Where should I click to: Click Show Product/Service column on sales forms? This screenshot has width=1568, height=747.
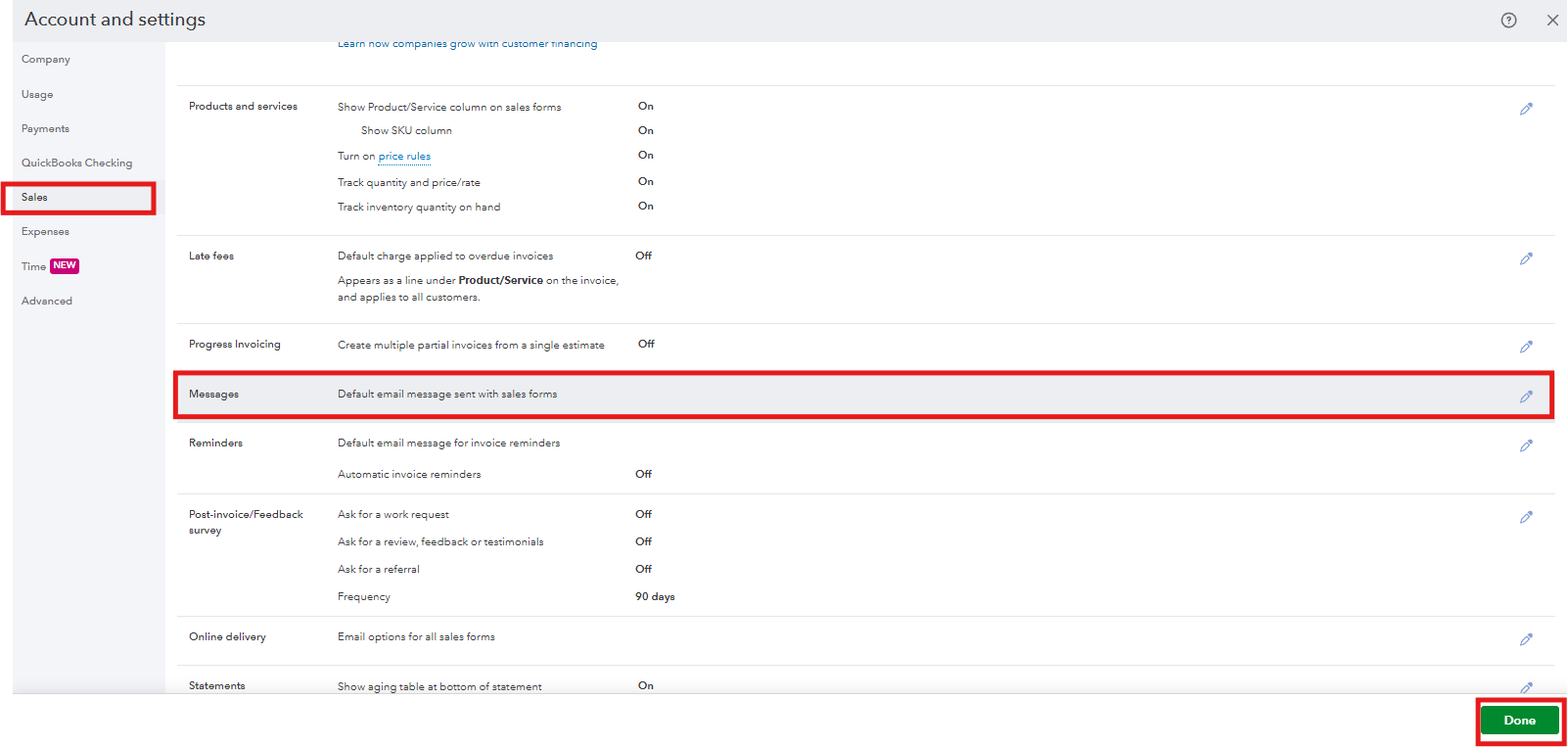click(449, 107)
